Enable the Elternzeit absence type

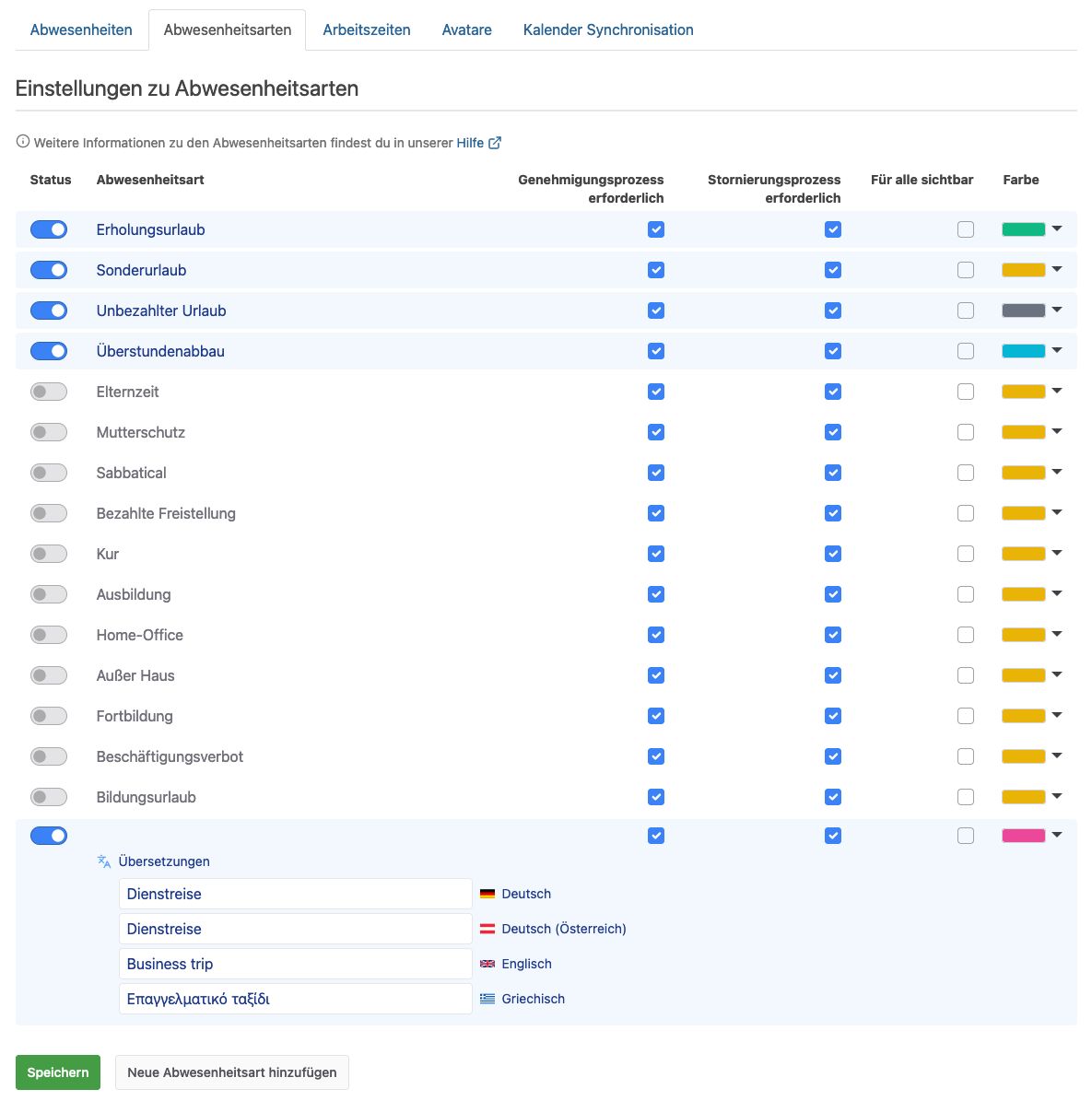coord(49,392)
